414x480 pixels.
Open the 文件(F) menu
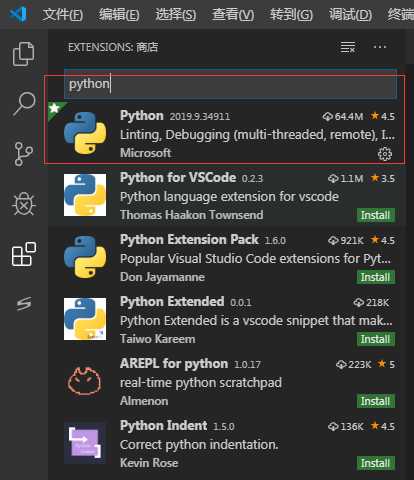pyautogui.click(x=63, y=15)
